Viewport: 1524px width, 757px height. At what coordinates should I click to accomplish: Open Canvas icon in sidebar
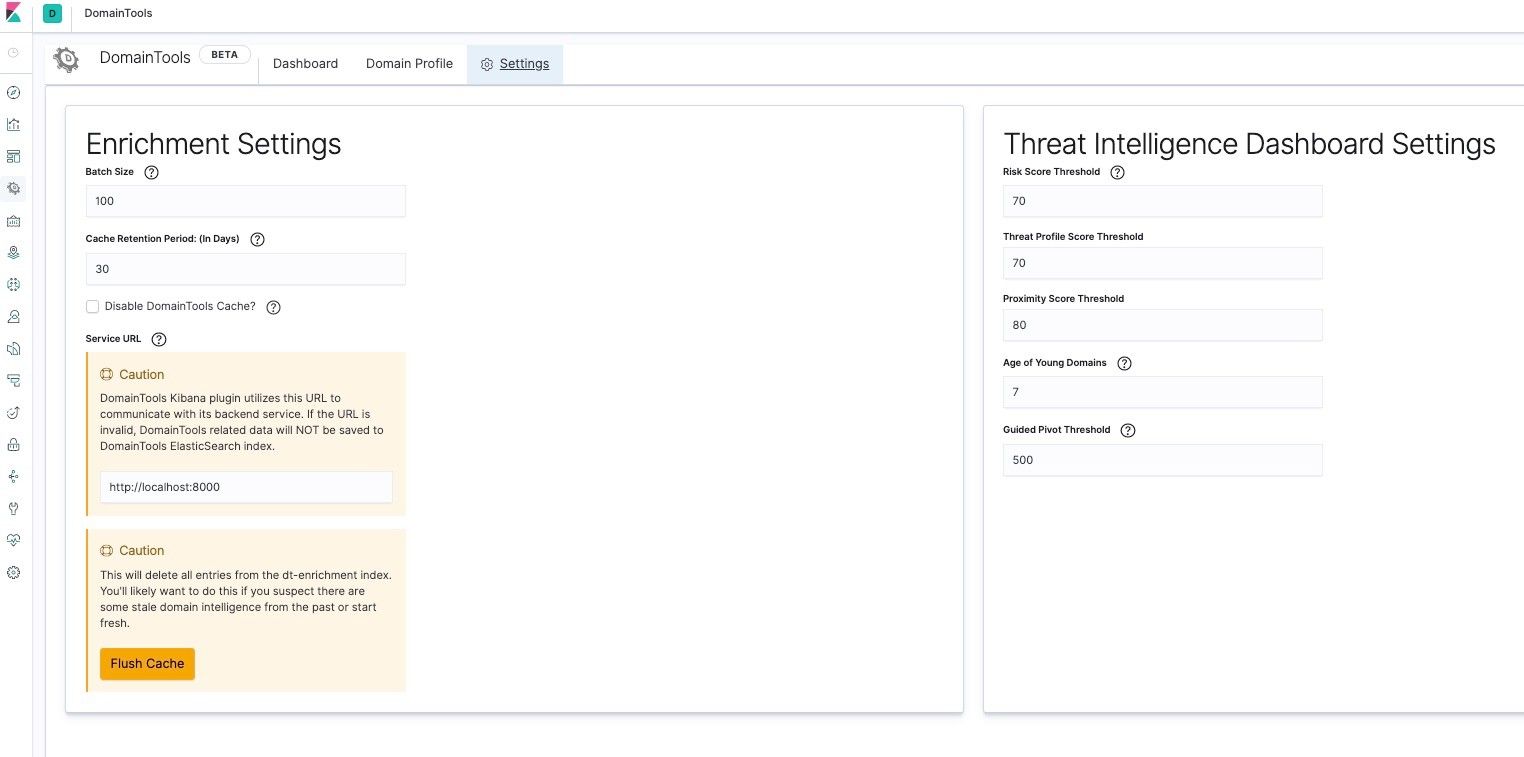[13, 220]
